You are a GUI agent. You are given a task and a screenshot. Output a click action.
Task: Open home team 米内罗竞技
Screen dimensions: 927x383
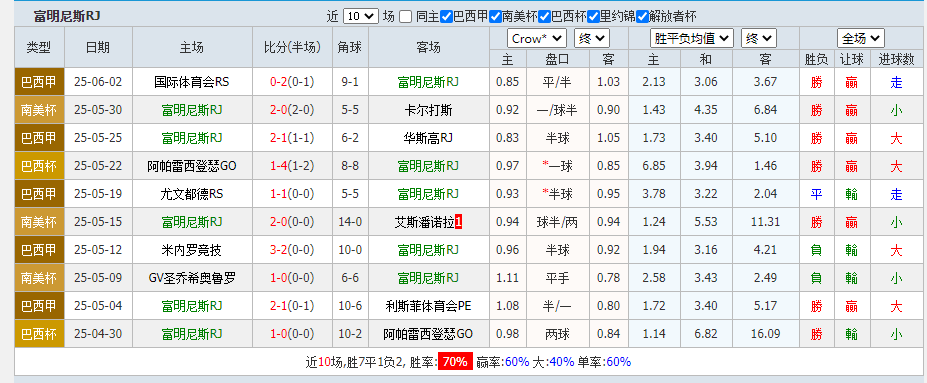click(x=191, y=251)
